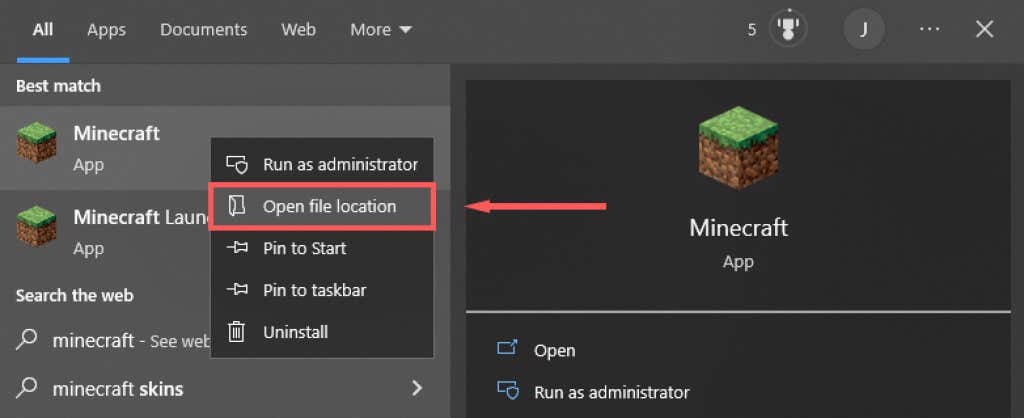This screenshot has height=418, width=1024.
Task: Click the trash icon beside Uninstall
Action: point(236,332)
